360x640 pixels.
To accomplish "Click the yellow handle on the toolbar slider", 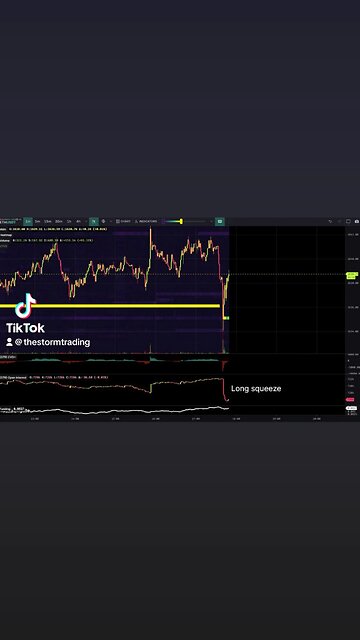I will [x=181, y=221].
